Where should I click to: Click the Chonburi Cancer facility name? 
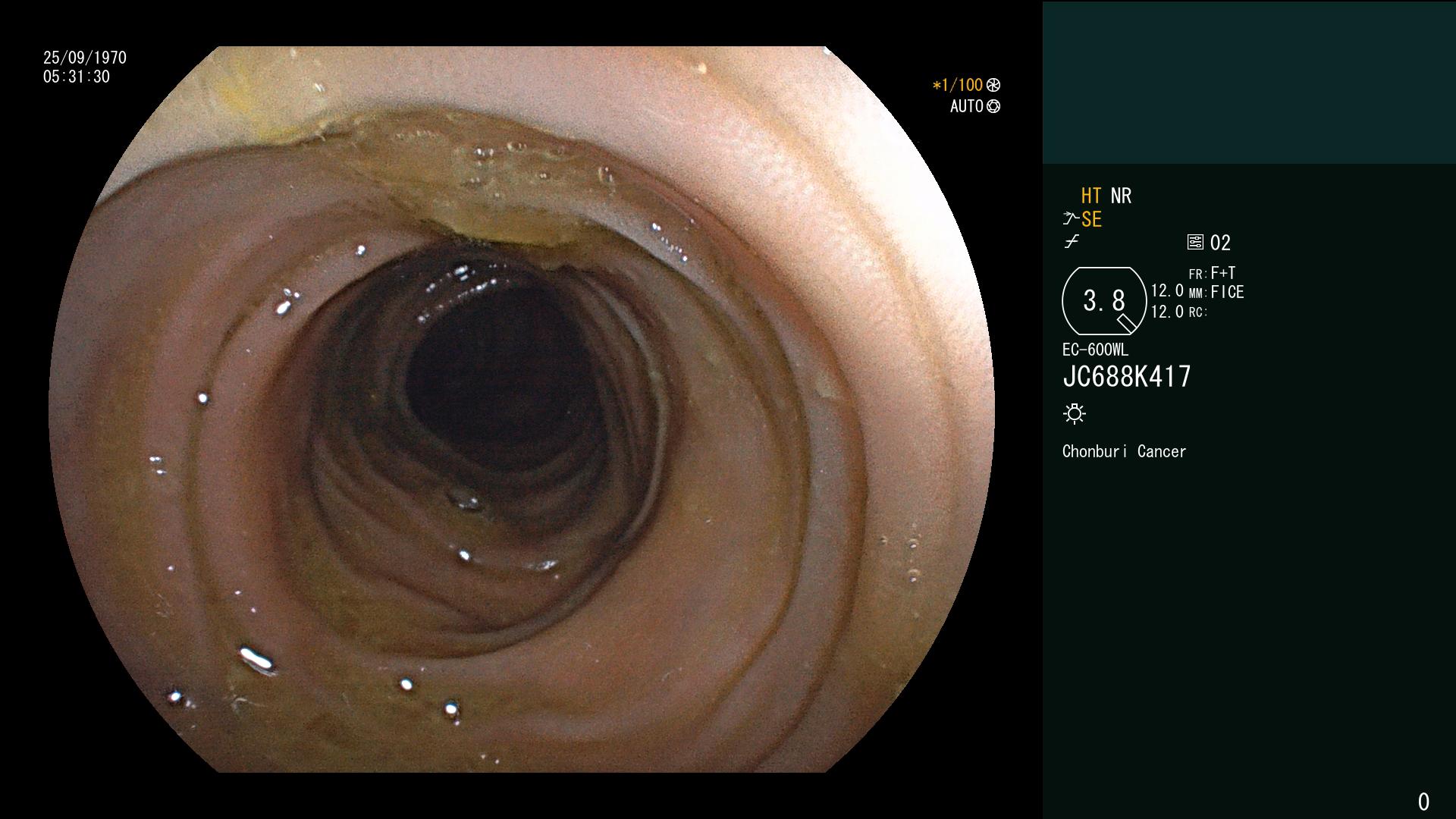1124,452
